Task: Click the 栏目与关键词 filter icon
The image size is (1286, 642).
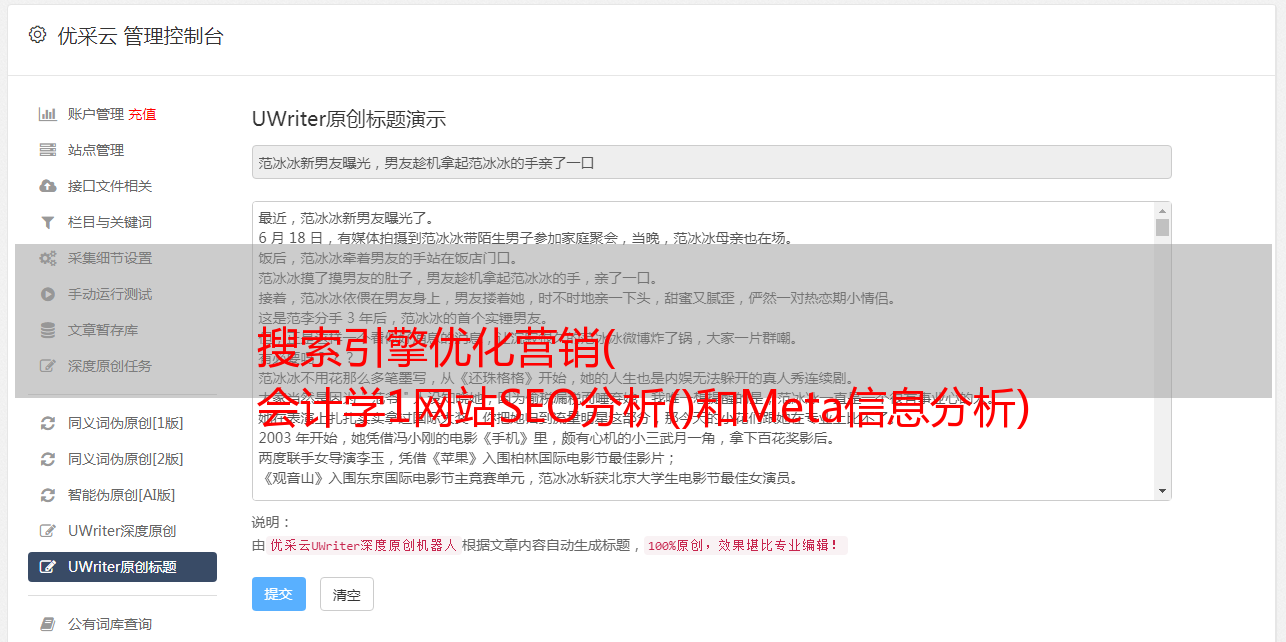Action: point(47,222)
